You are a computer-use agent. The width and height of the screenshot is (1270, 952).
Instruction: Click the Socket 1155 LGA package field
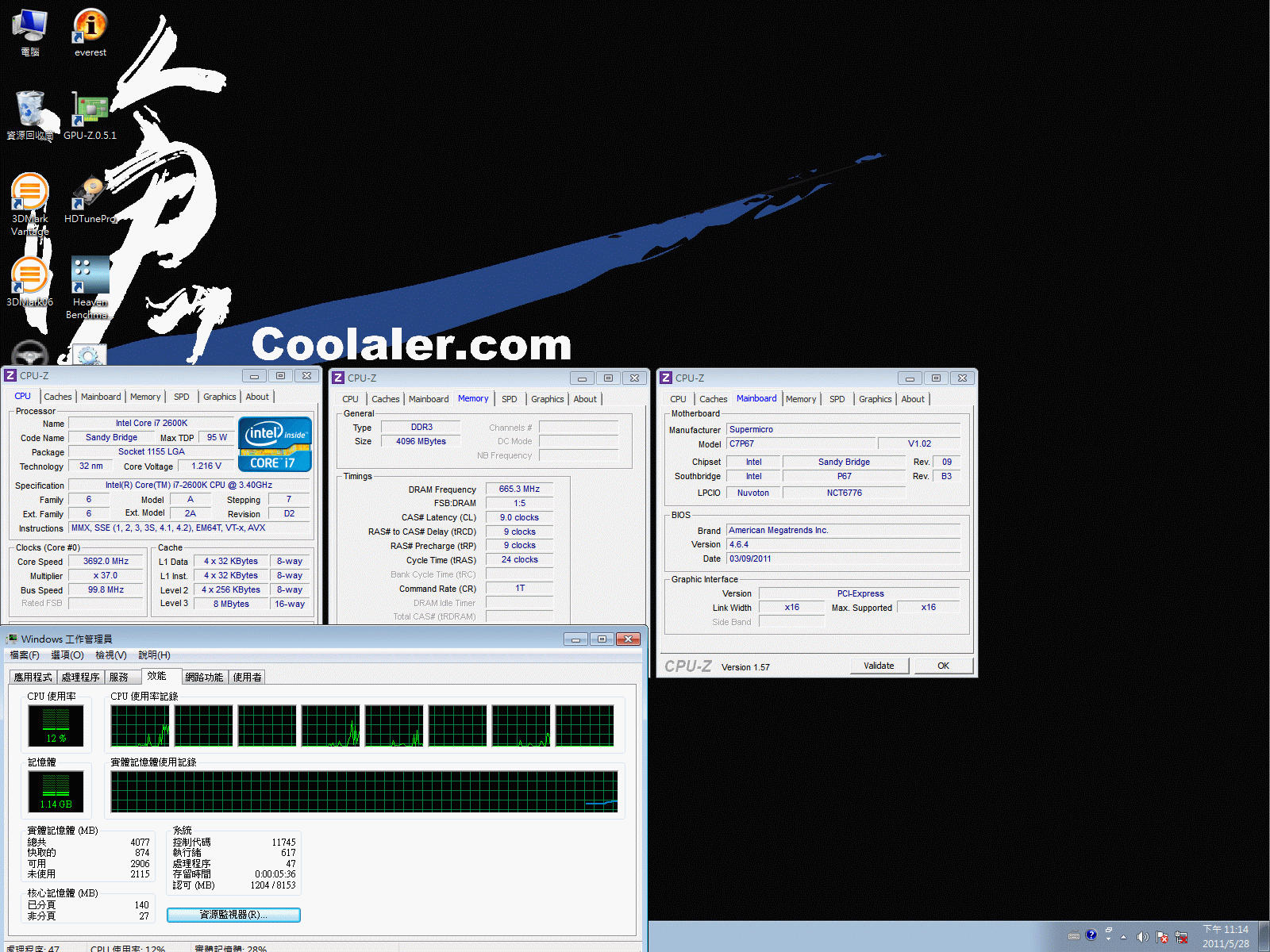coord(152,451)
